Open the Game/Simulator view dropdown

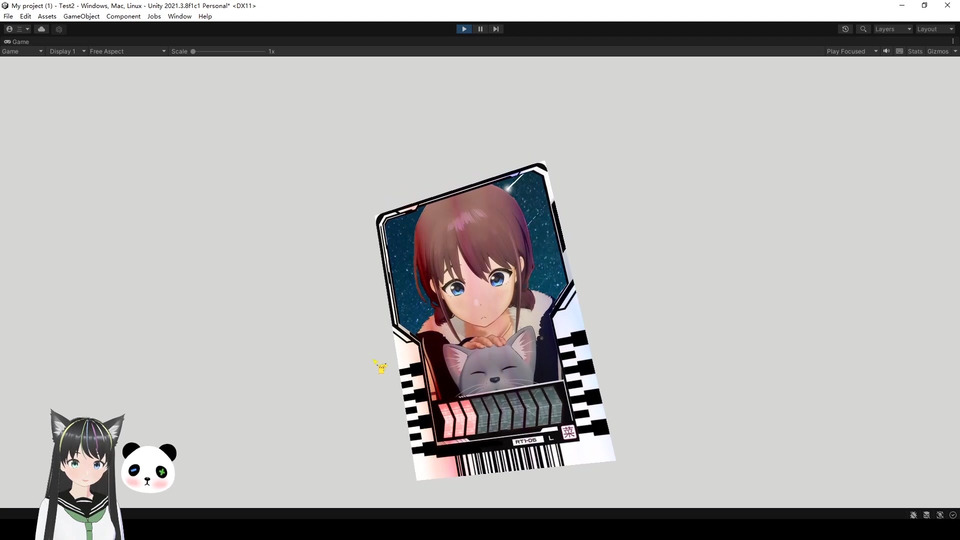click(x=23, y=51)
